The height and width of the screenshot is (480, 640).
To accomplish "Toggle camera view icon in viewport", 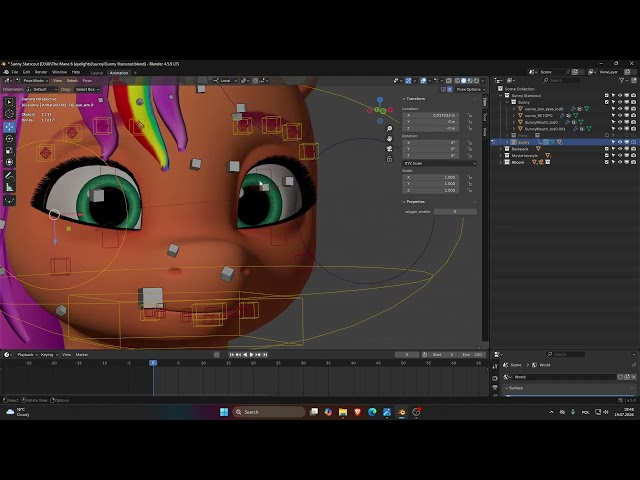I will coord(389,149).
